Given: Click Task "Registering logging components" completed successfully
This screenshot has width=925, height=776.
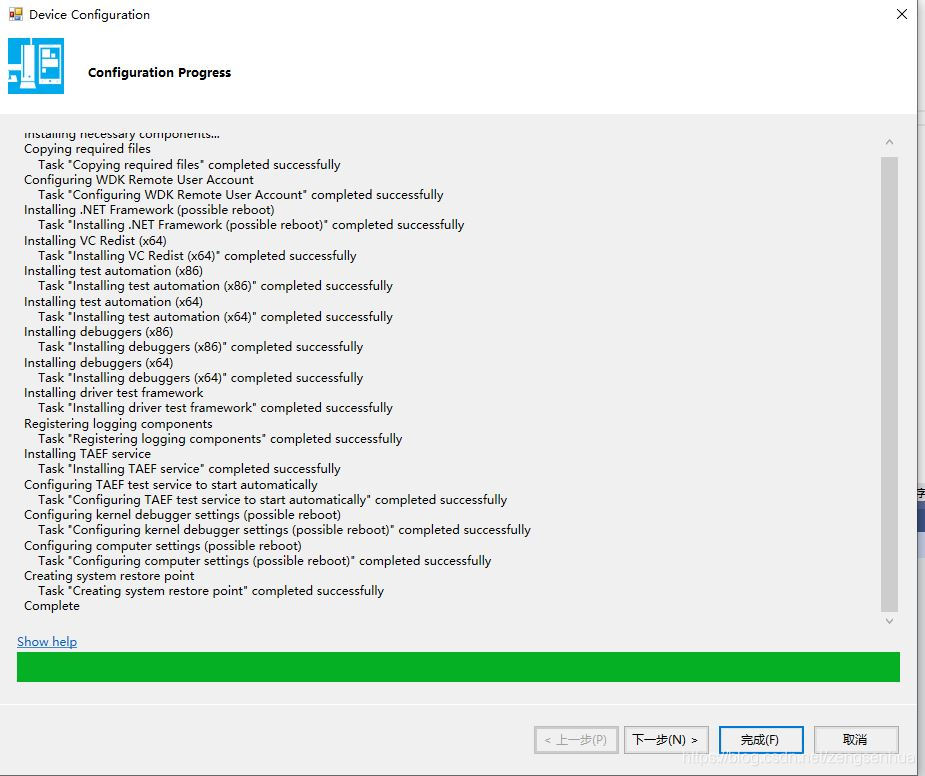Looking at the screenshot, I should pos(220,438).
